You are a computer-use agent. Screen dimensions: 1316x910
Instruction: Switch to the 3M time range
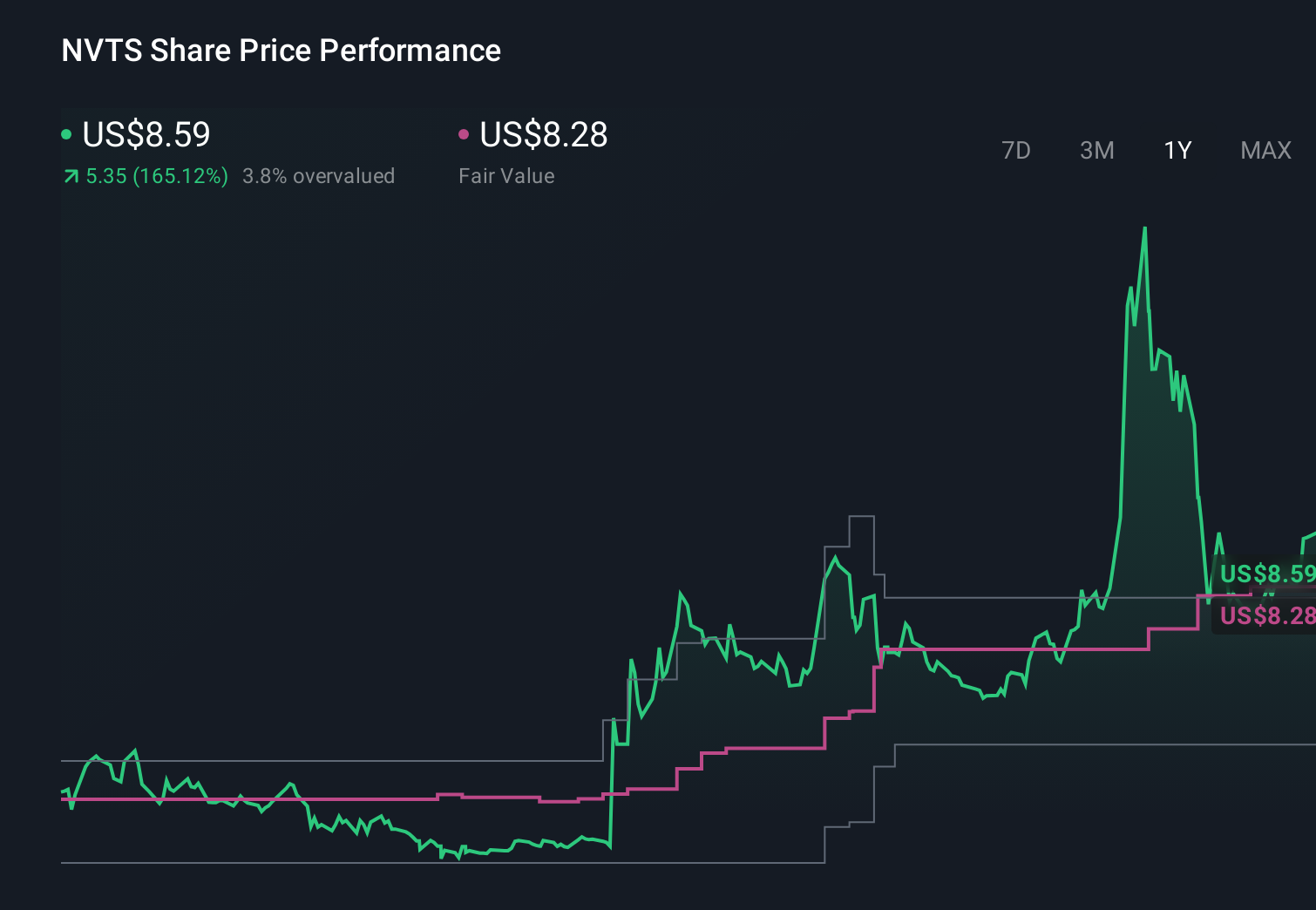click(1096, 150)
